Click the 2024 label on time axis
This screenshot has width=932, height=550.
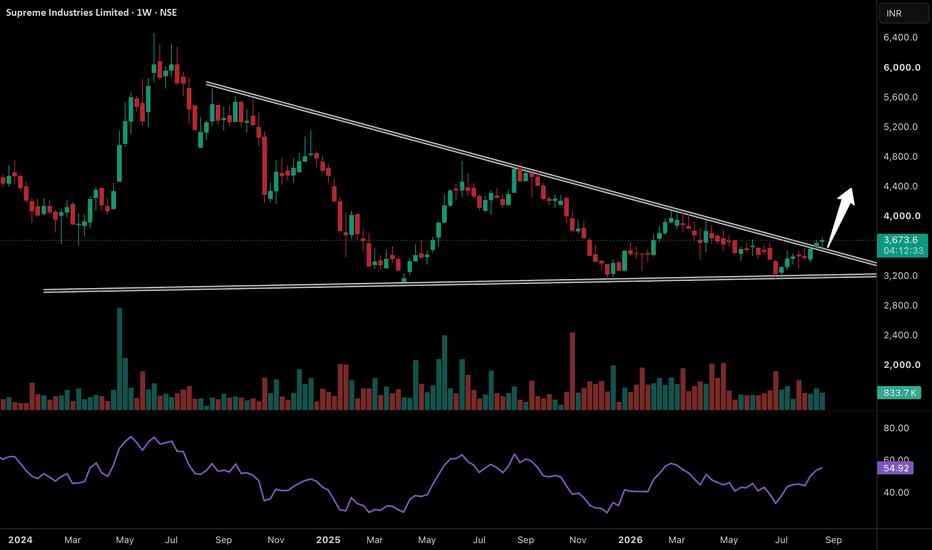tap(20, 540)
